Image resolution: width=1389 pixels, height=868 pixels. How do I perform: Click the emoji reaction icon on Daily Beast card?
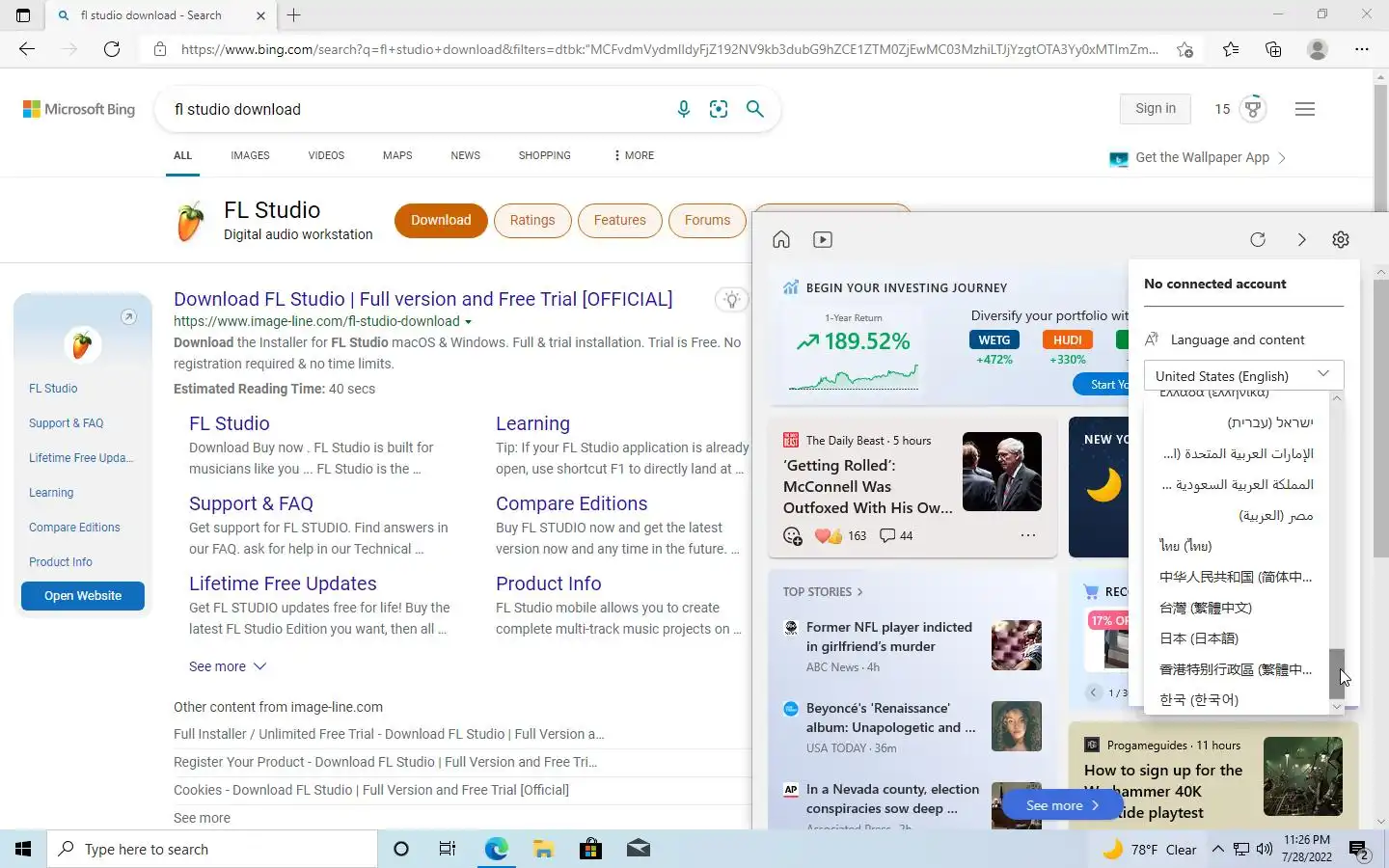click(793, 536)
